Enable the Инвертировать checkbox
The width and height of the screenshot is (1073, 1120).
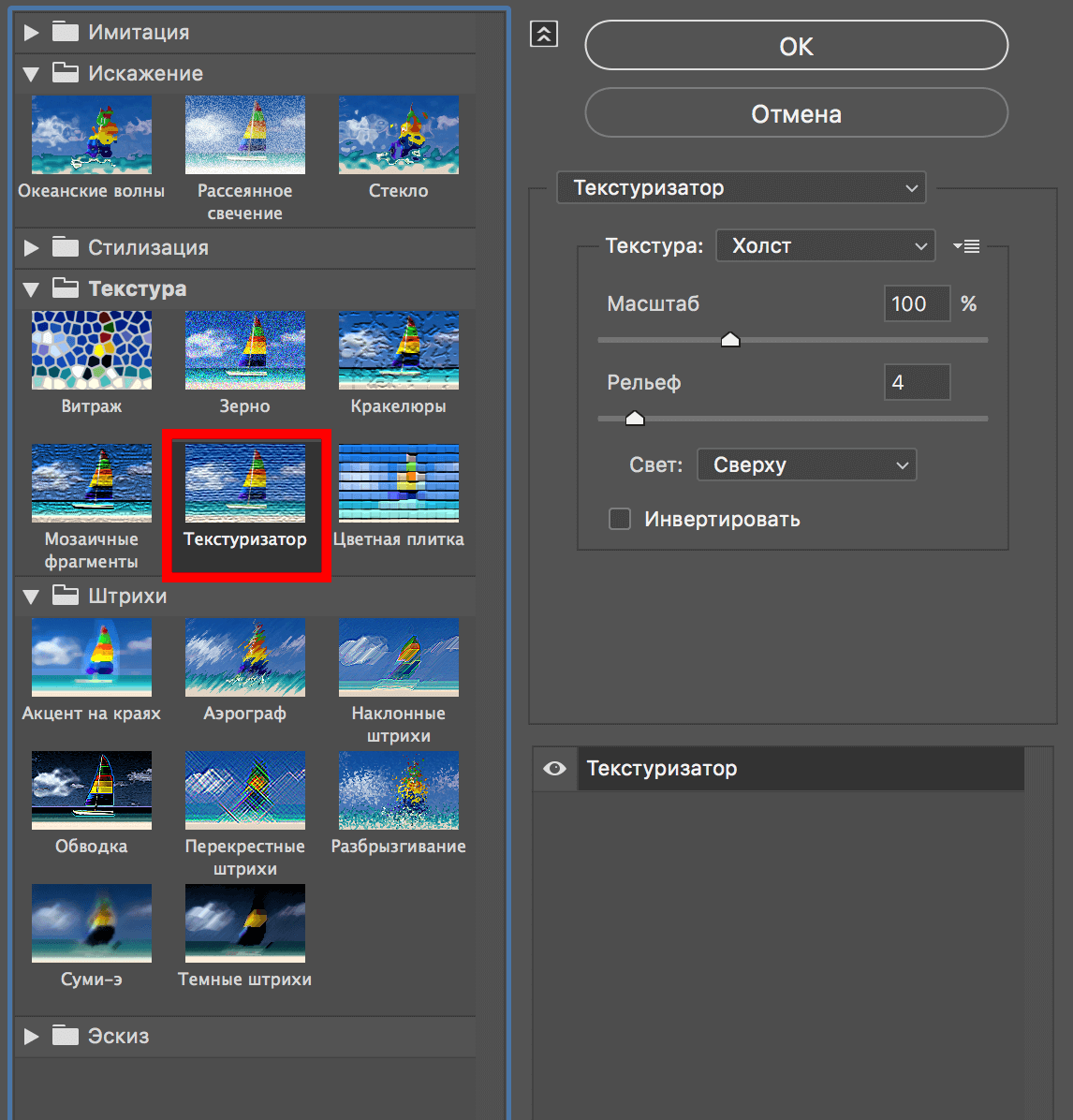(x=620, y=519)
